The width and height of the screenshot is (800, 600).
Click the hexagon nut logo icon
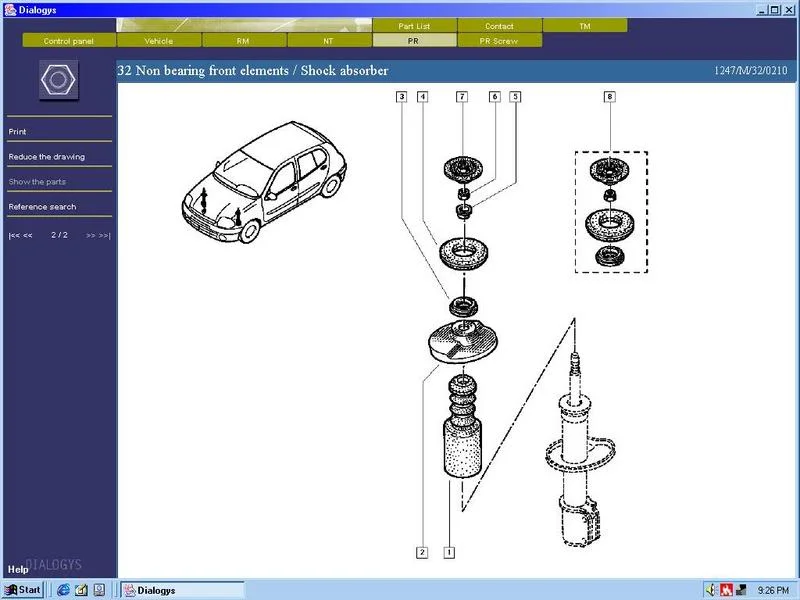[59, 80]
